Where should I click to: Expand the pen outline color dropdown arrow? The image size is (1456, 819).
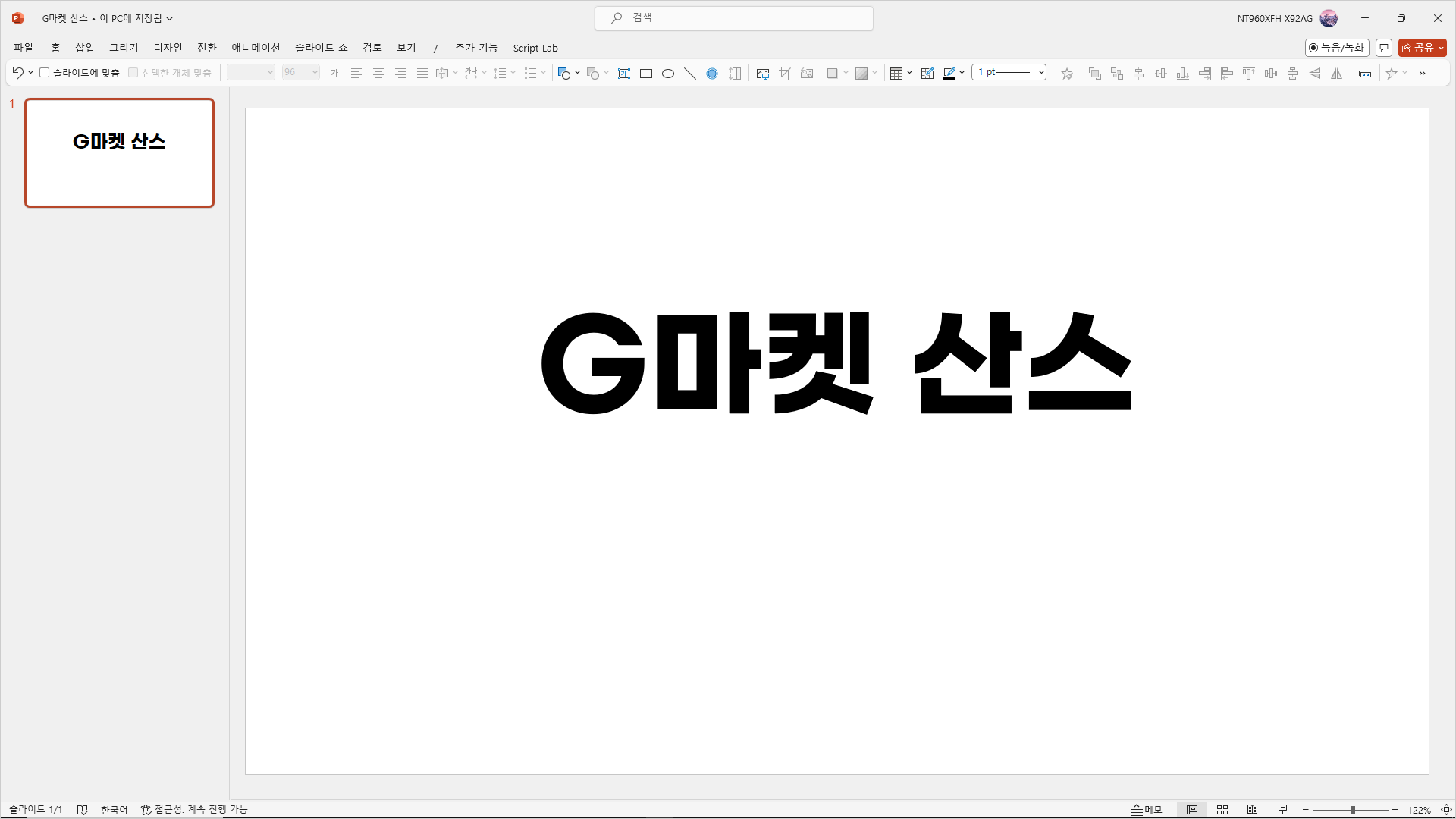point(962,73)
